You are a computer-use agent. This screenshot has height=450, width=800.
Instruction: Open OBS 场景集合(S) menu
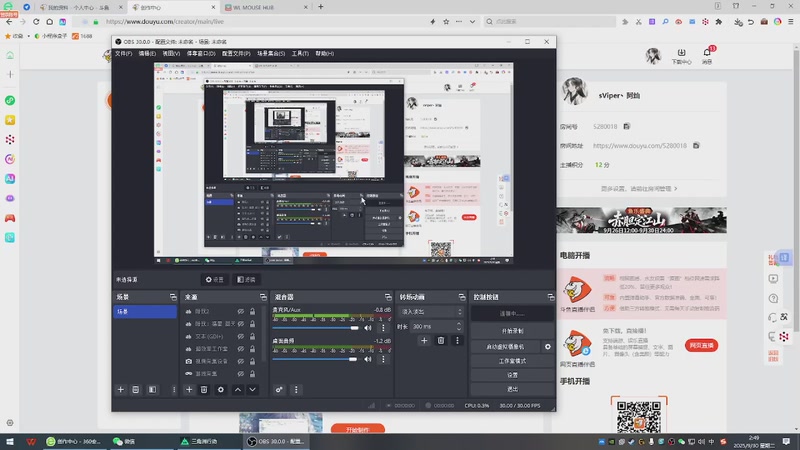coord(271,54)
